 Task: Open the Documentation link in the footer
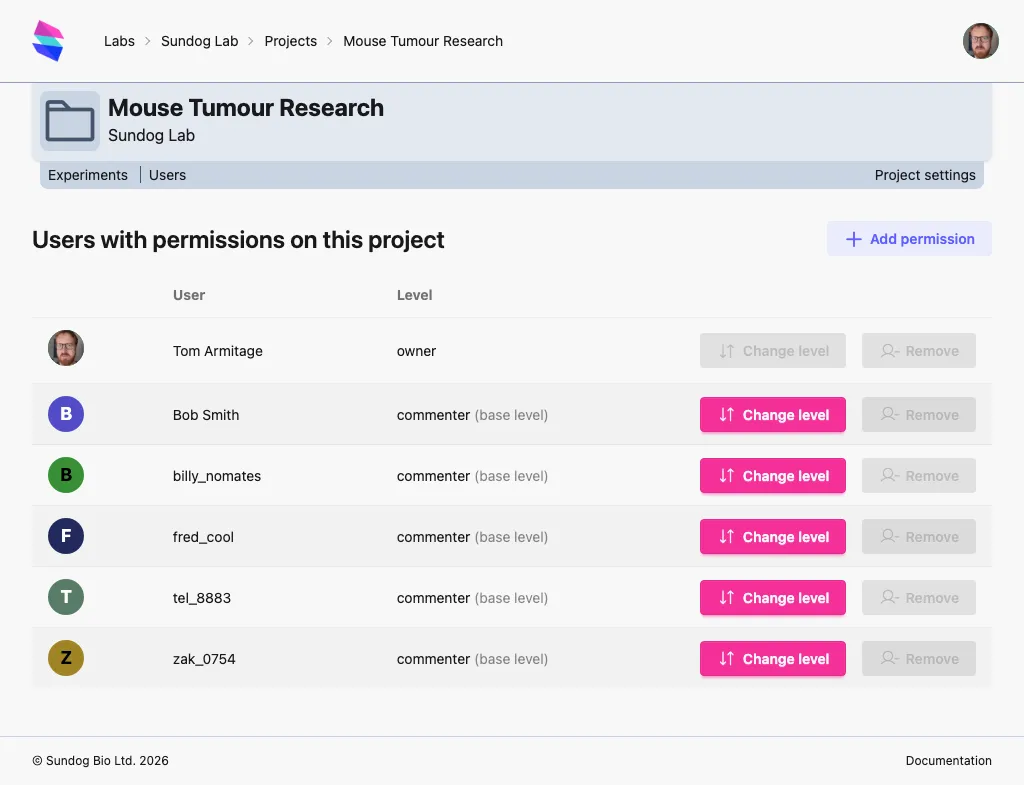(x=948, y=760)
